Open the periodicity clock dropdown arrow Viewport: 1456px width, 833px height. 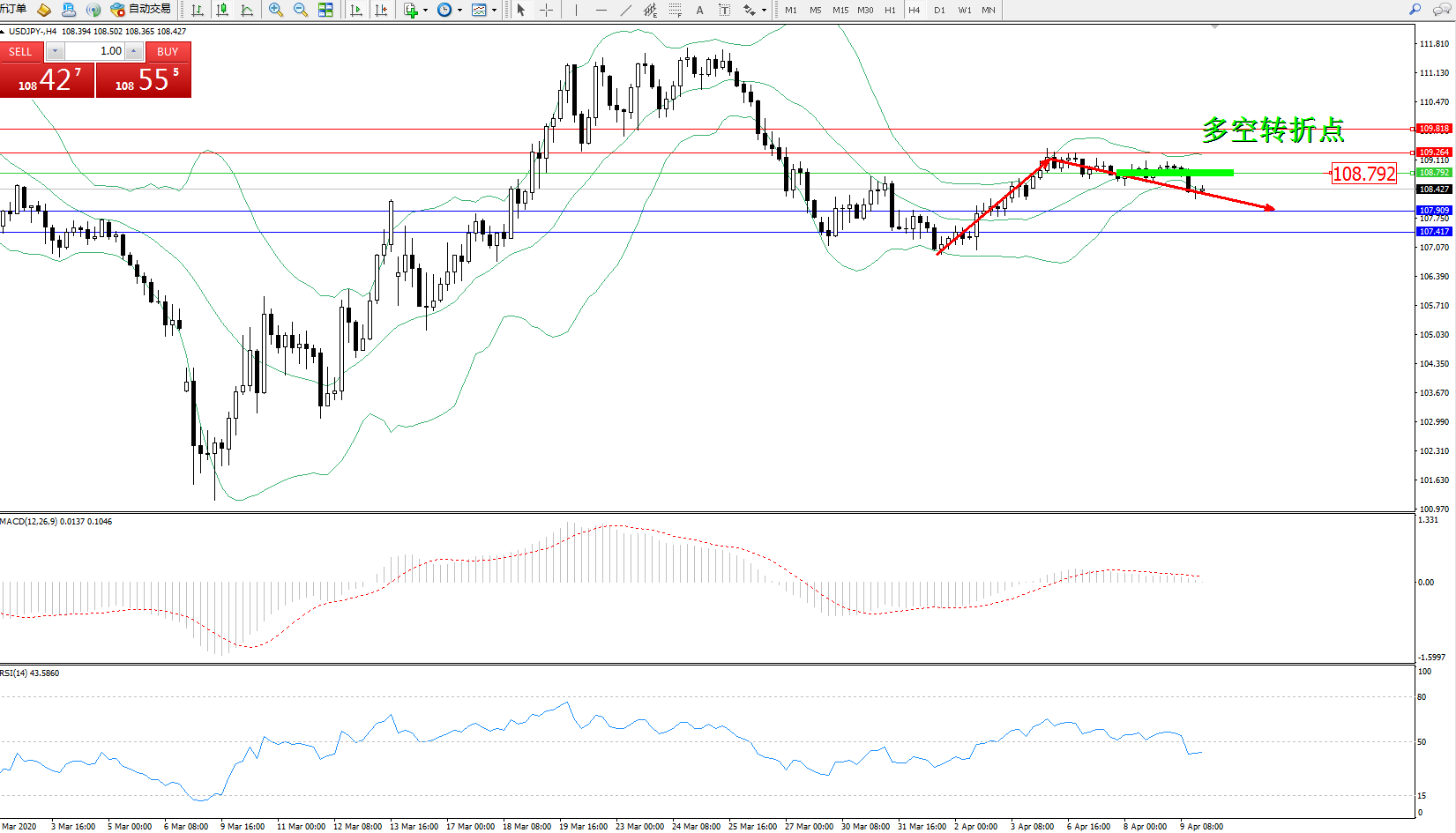459,11
